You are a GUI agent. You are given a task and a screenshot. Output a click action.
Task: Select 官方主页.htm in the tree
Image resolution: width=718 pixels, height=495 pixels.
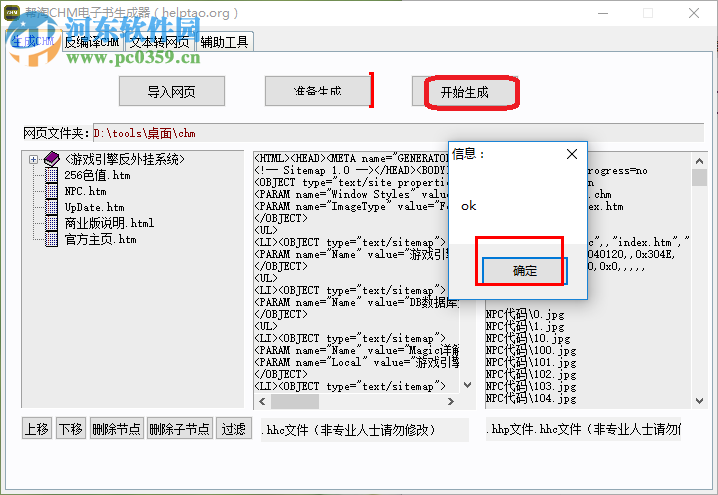coord(100,239)
